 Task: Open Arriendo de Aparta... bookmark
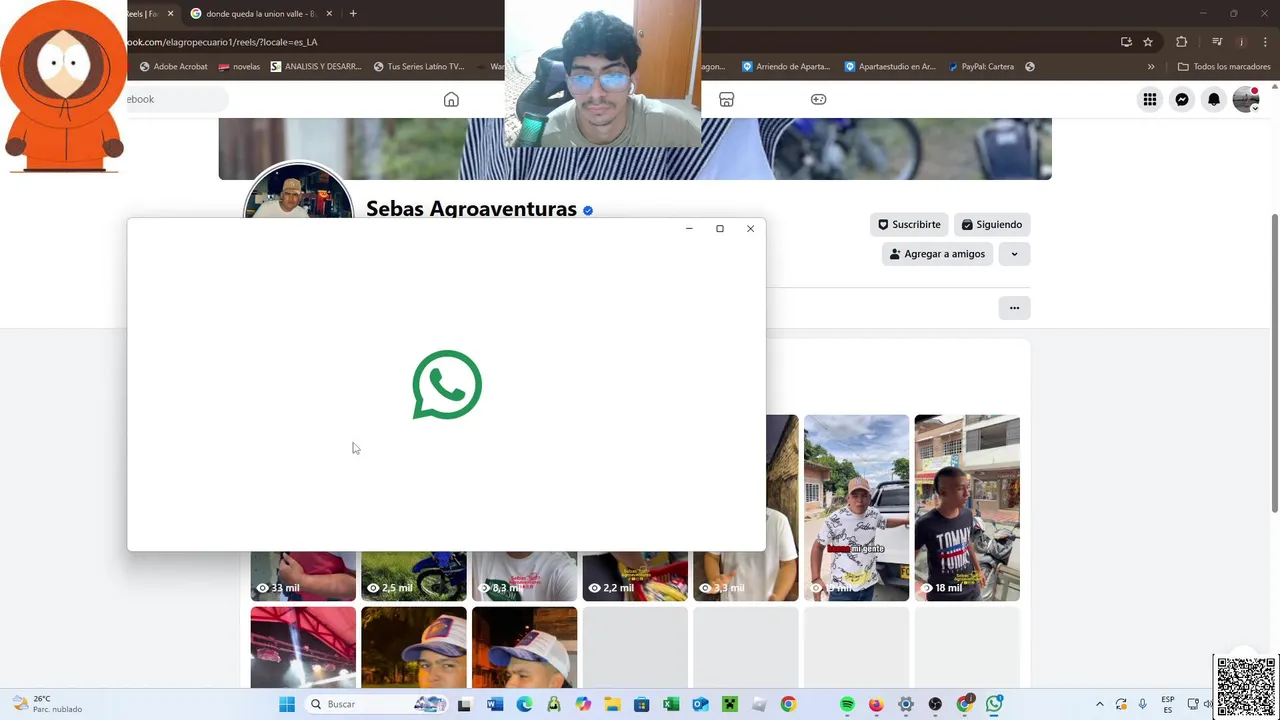tap(786, 67)
